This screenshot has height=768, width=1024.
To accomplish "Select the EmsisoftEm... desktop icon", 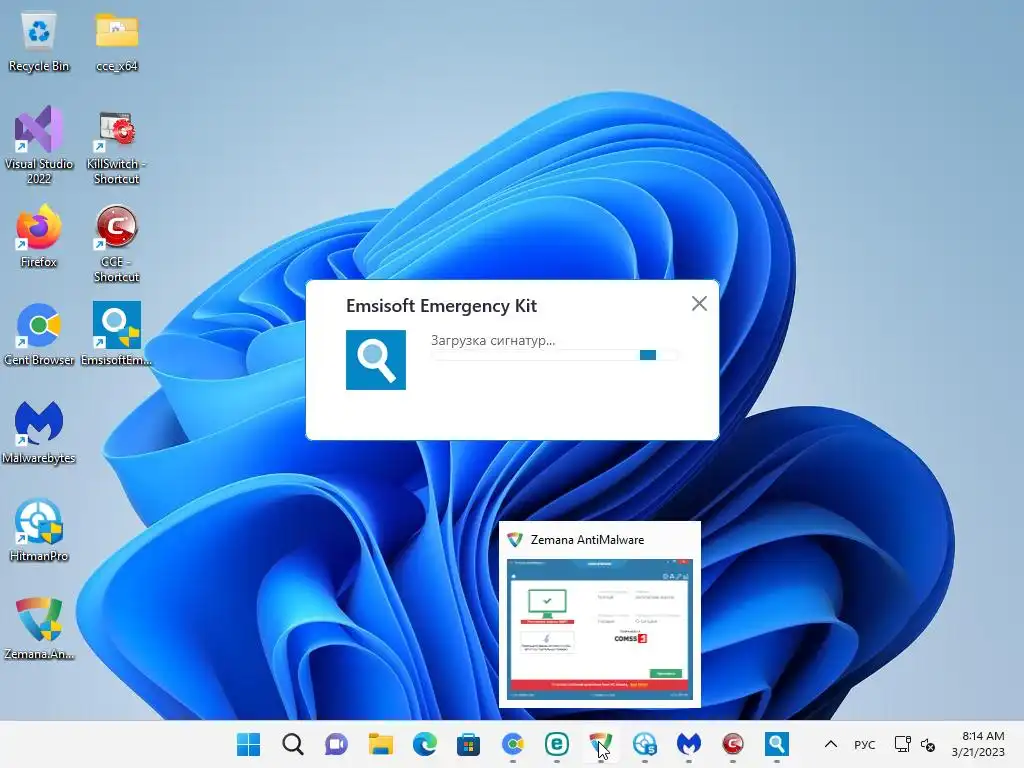I will point(117,334).
